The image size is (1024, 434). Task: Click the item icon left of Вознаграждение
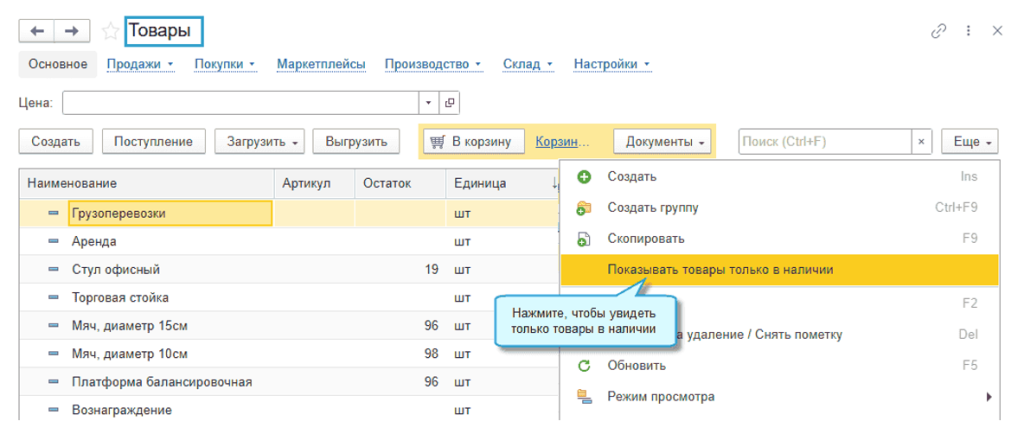tap(54, 410)
